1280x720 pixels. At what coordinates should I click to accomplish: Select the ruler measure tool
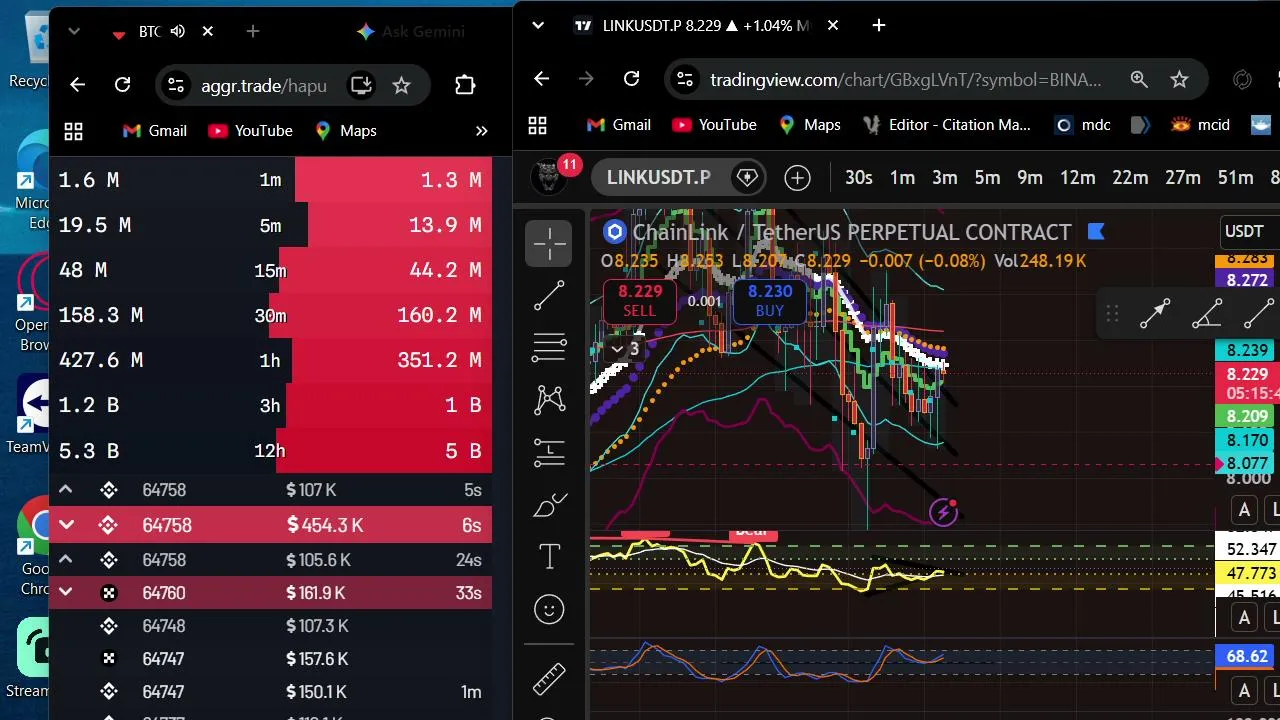(549, 679)
